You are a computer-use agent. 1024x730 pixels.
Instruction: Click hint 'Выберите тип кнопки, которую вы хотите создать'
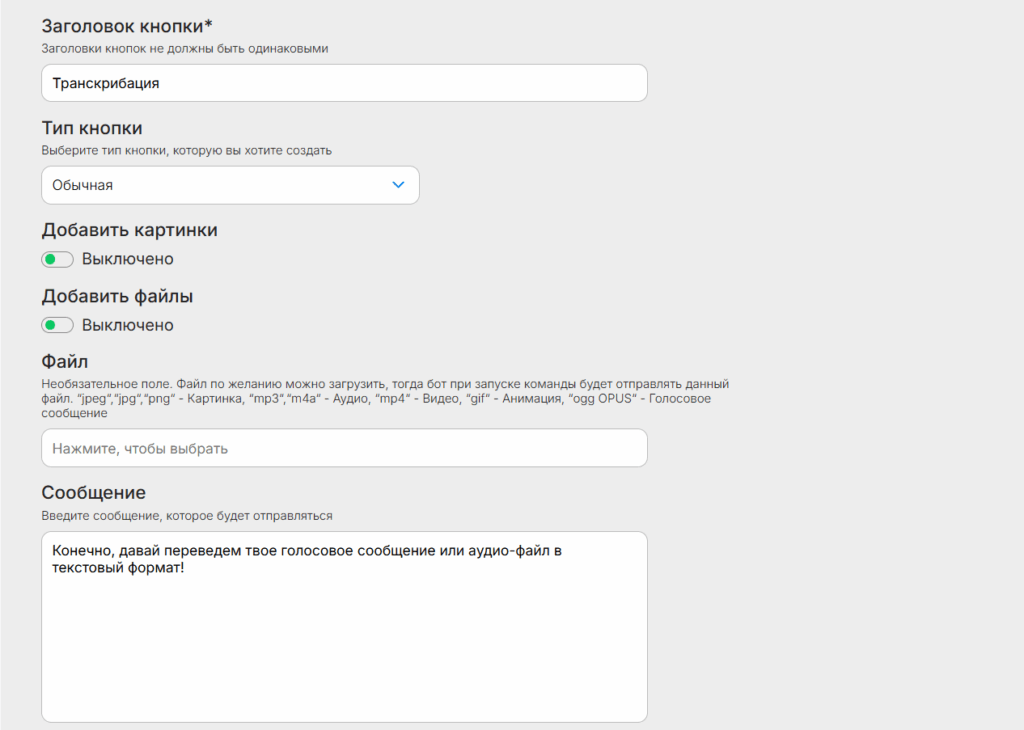click(x=186, y=150)
